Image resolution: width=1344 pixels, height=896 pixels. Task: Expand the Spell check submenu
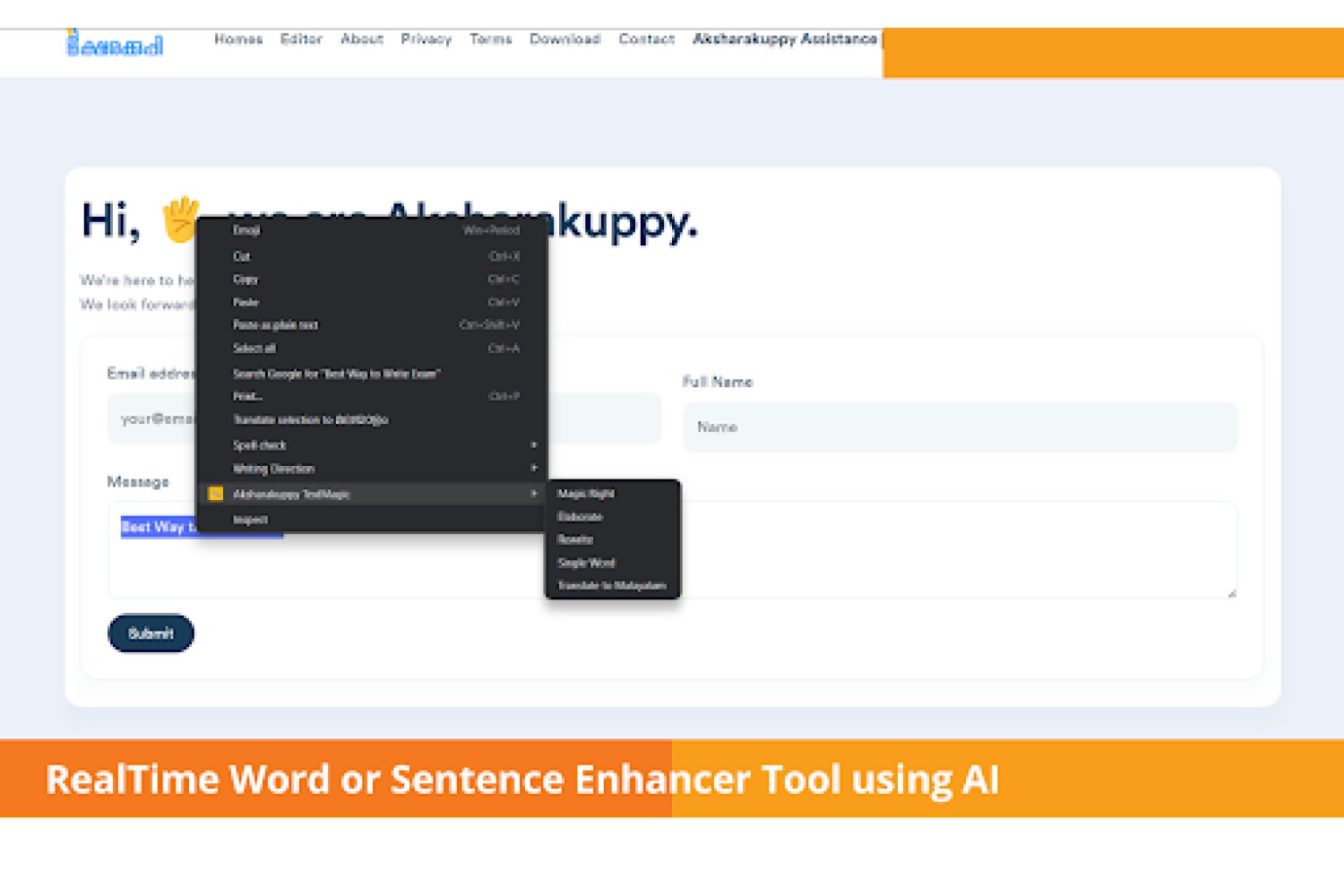(371, 445)
